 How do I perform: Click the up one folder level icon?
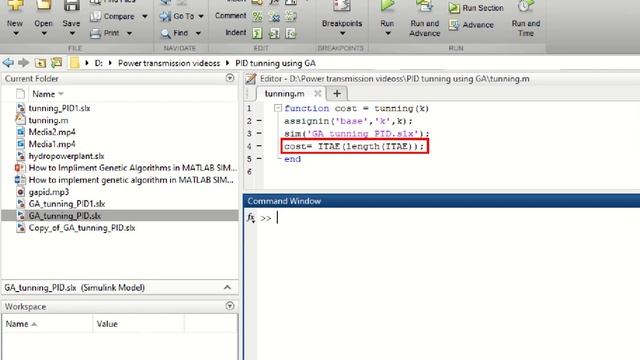click(x=40, y=63)
